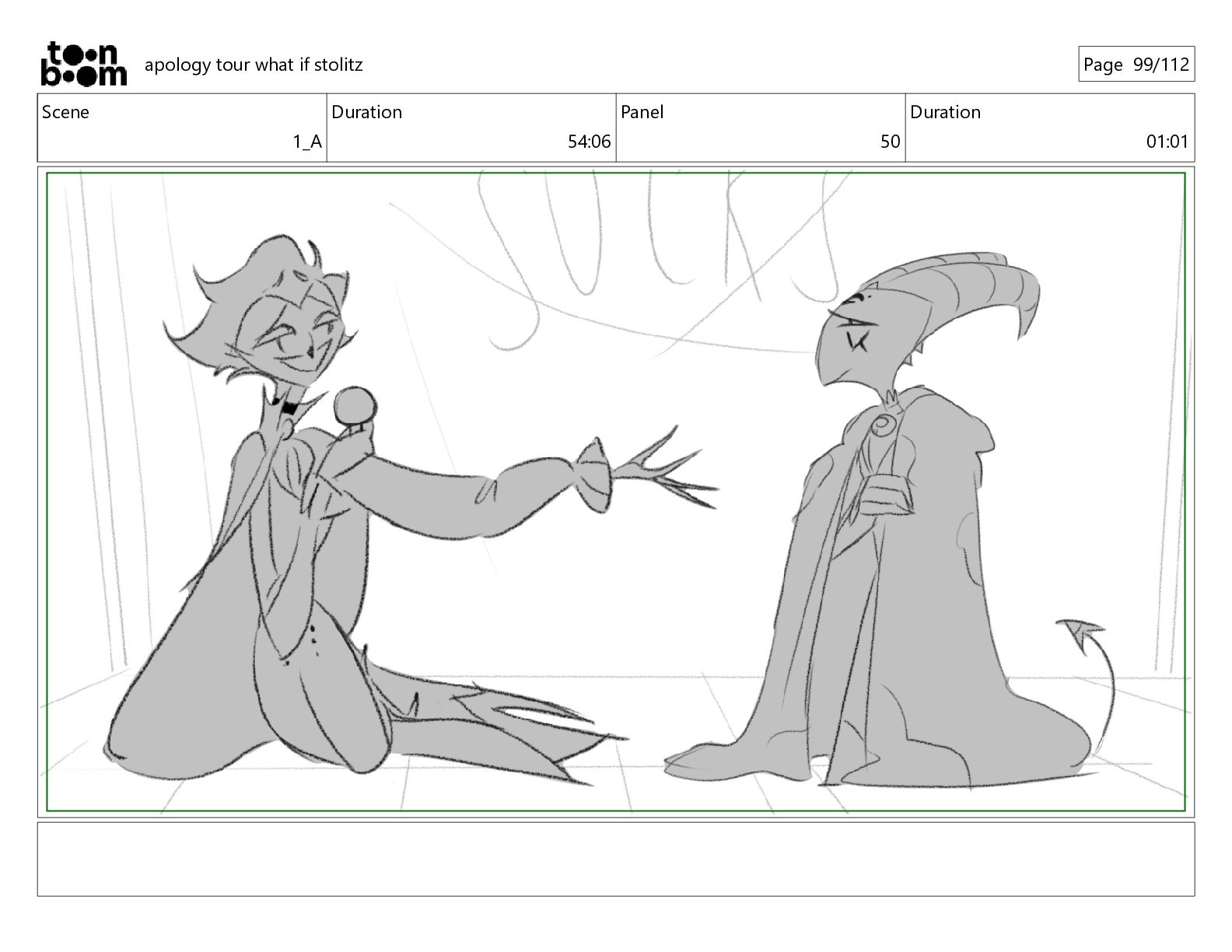1232x952 pixels.
Task: Click the 'Scene' header label
Action: click(65, 112)
